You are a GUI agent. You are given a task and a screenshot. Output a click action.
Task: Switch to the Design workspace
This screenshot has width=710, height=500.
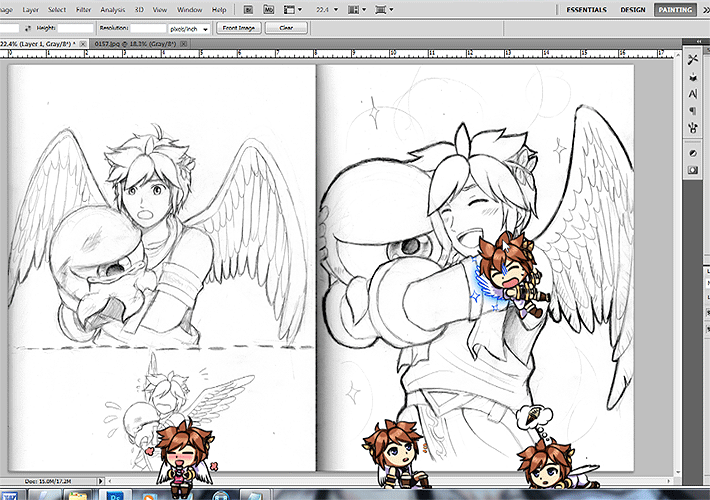coord(633,10)
